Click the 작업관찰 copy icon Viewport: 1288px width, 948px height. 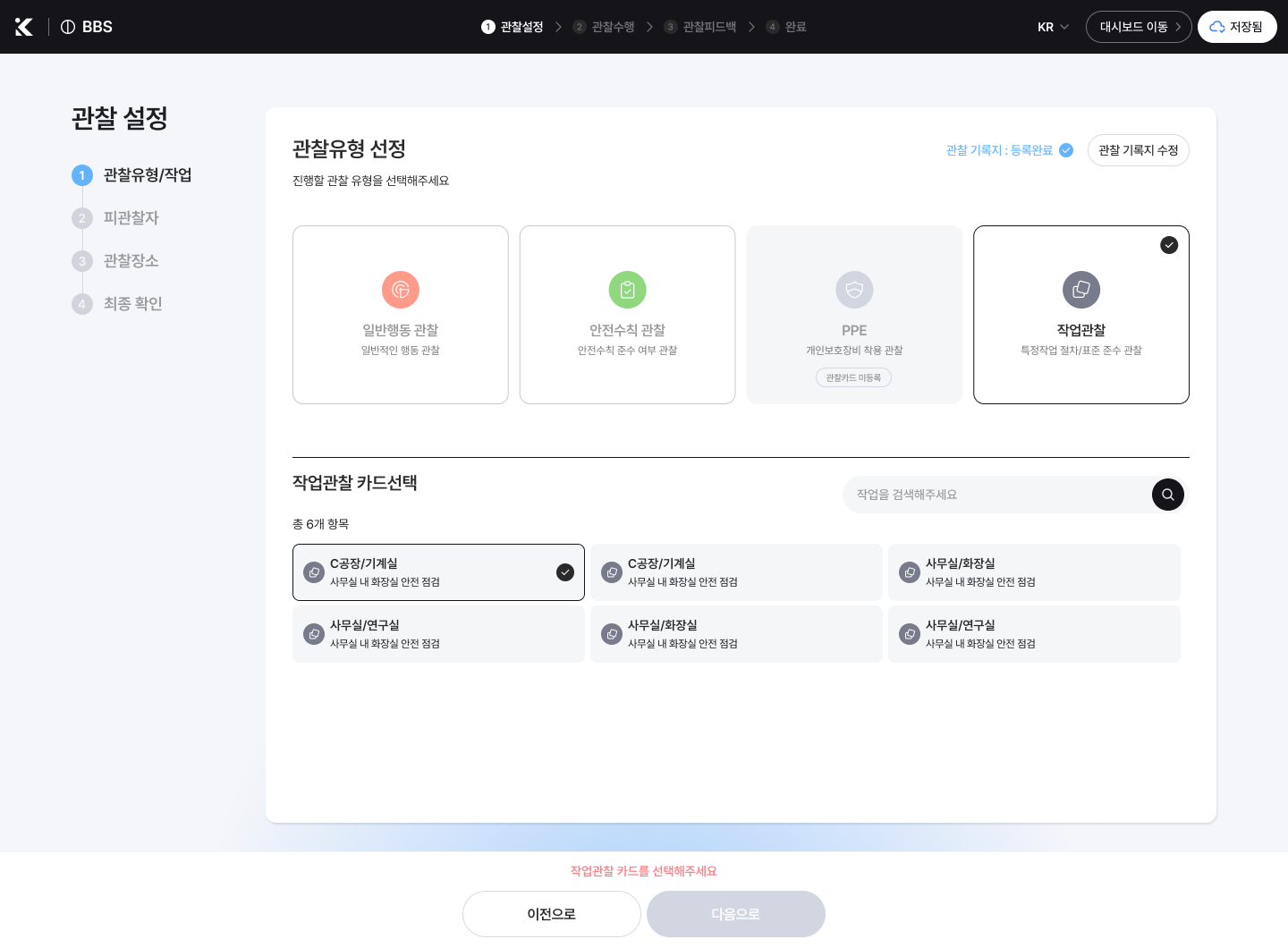click(x=1081, y=290)
